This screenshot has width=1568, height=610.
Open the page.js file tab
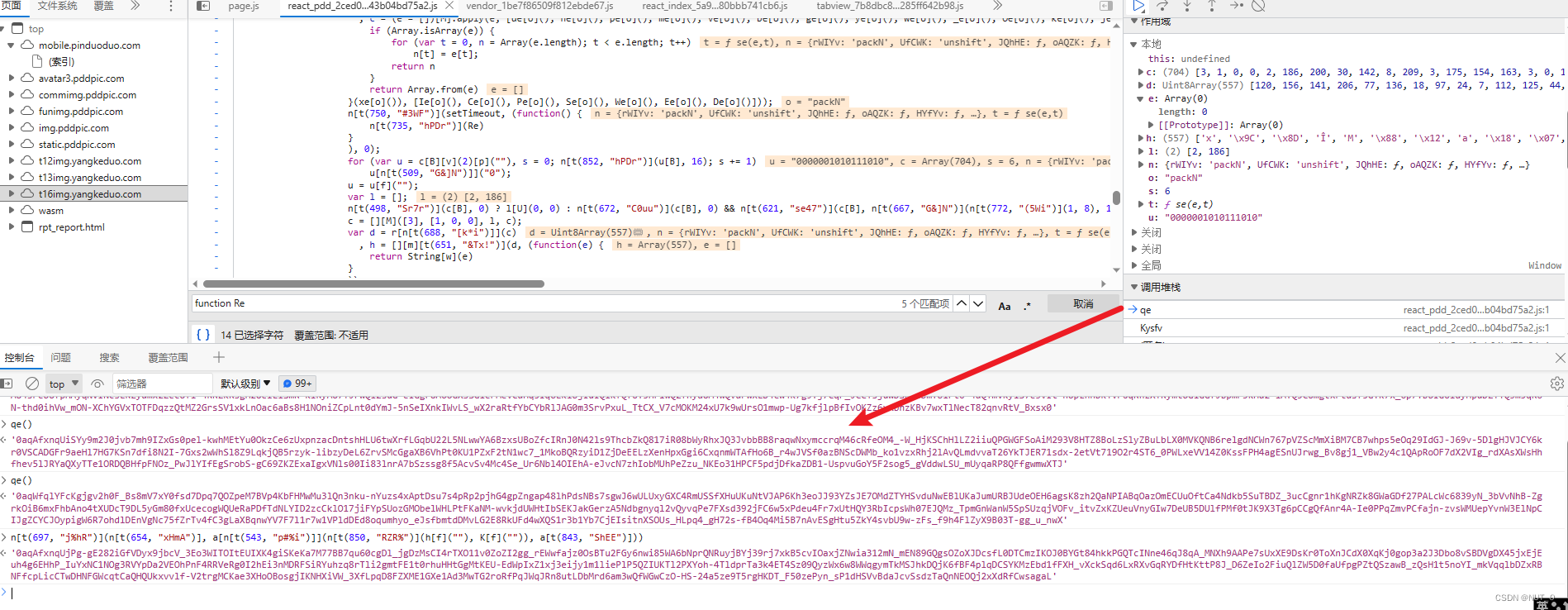click(x=244, y=6)
